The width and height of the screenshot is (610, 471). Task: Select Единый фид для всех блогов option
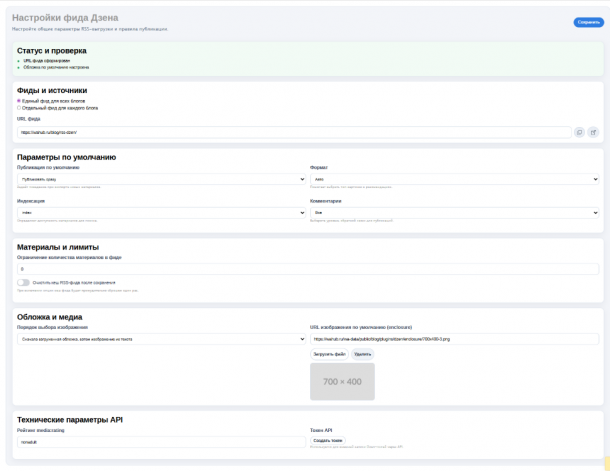(19, 101)
